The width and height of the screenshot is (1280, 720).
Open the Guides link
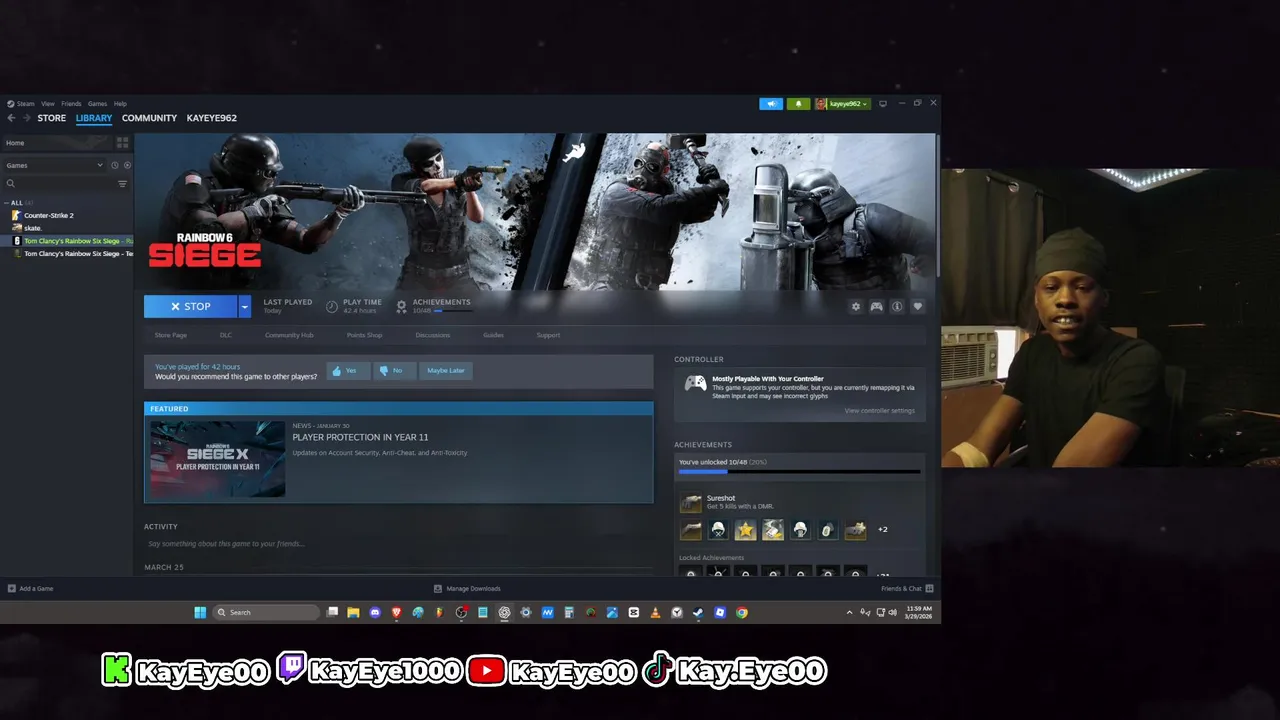point(494,335)
